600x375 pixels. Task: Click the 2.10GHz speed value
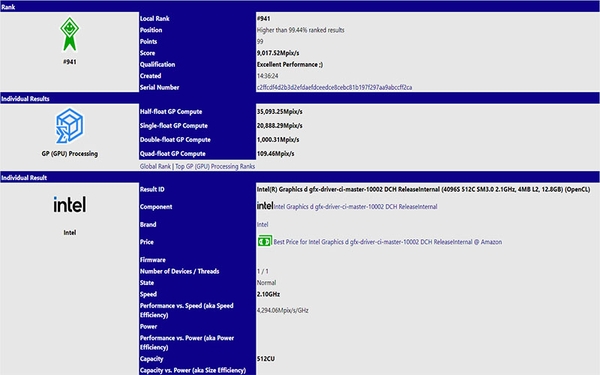coord(268,294)
